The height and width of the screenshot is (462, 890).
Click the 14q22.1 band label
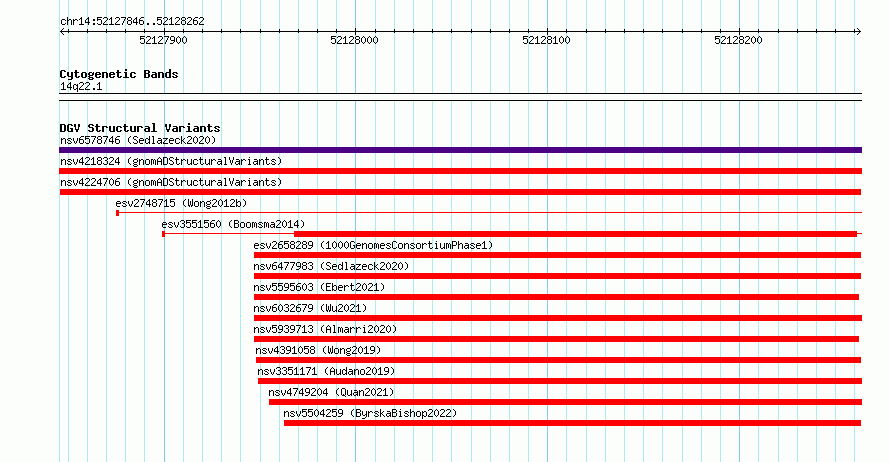[81, 86]
